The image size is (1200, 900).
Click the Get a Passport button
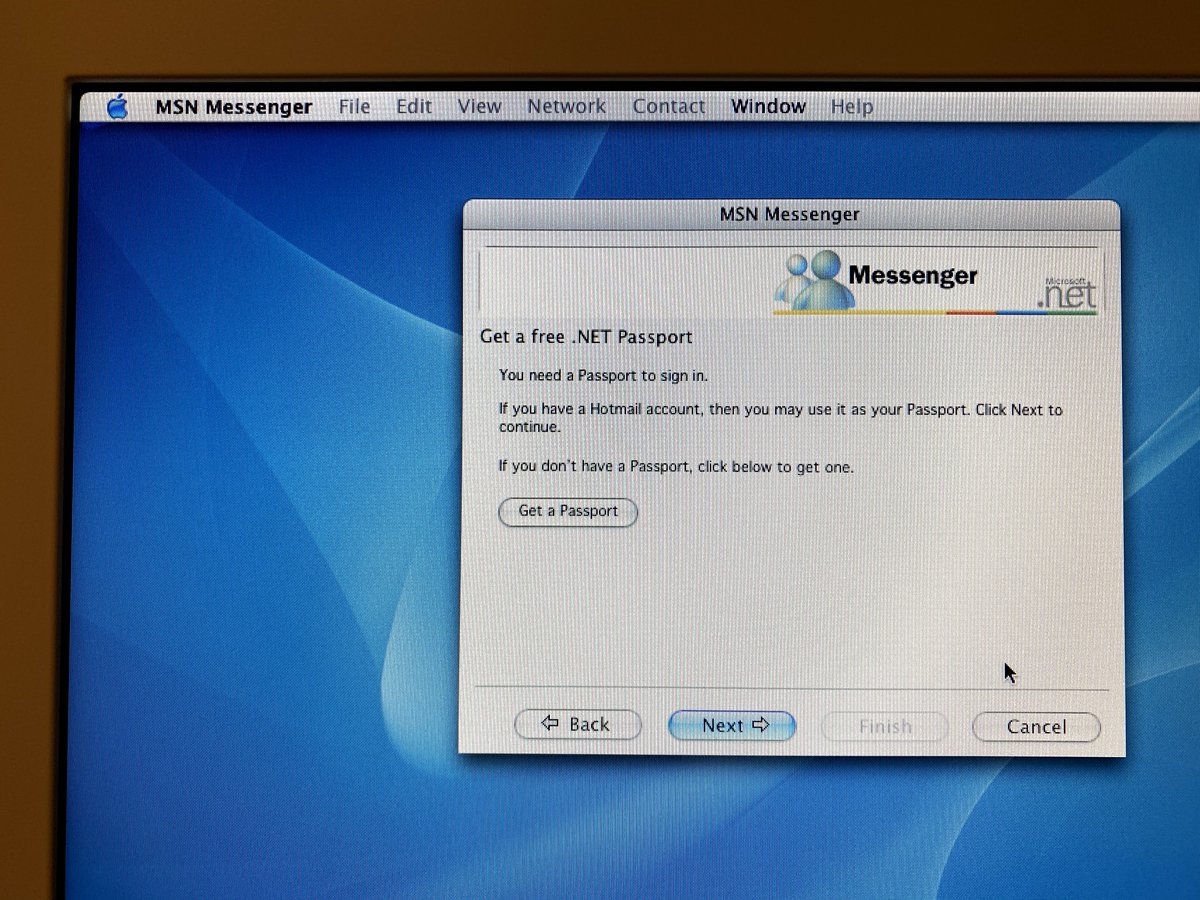point(568,511)
